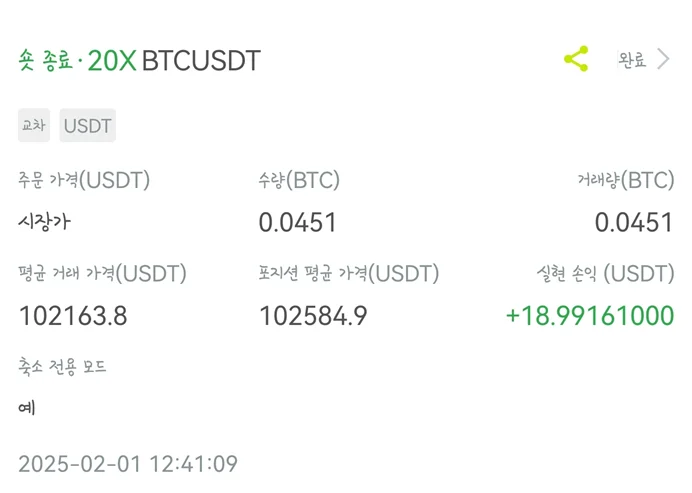Click the 축소 전용 모드 label
The width and height of the screenshot is (692, 493).
tap(62, 367)
